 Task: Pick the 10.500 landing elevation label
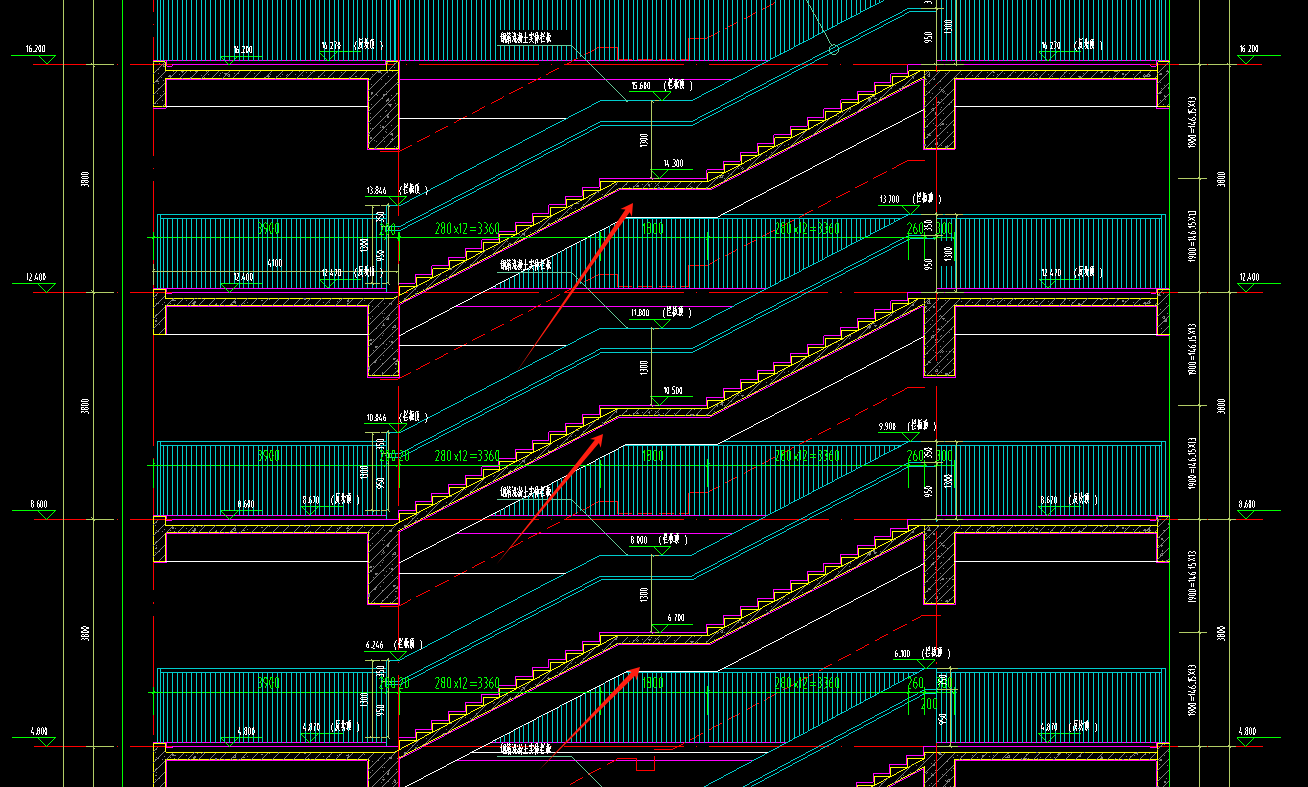tap(673, 390)
